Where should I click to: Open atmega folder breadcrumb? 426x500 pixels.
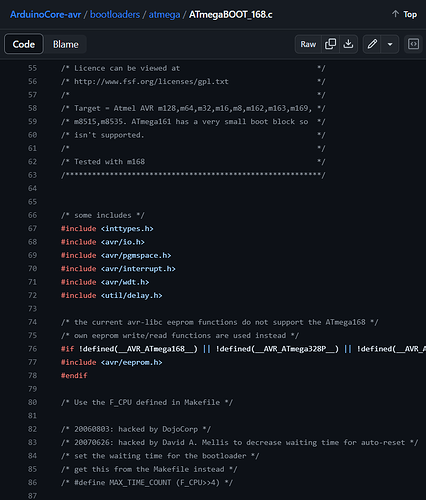[x=164, y=15]
